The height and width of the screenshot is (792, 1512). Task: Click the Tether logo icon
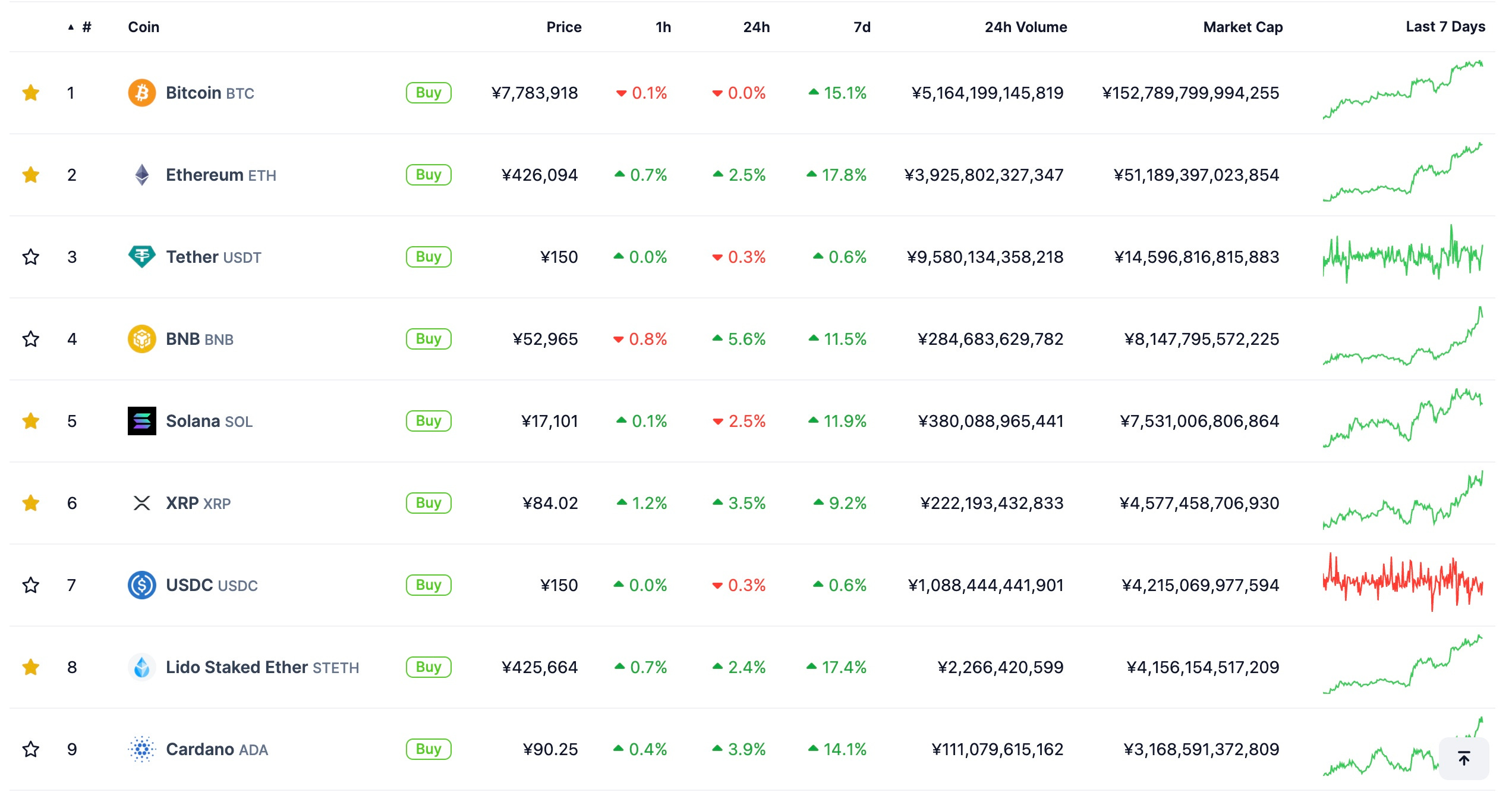pos(142,257)
